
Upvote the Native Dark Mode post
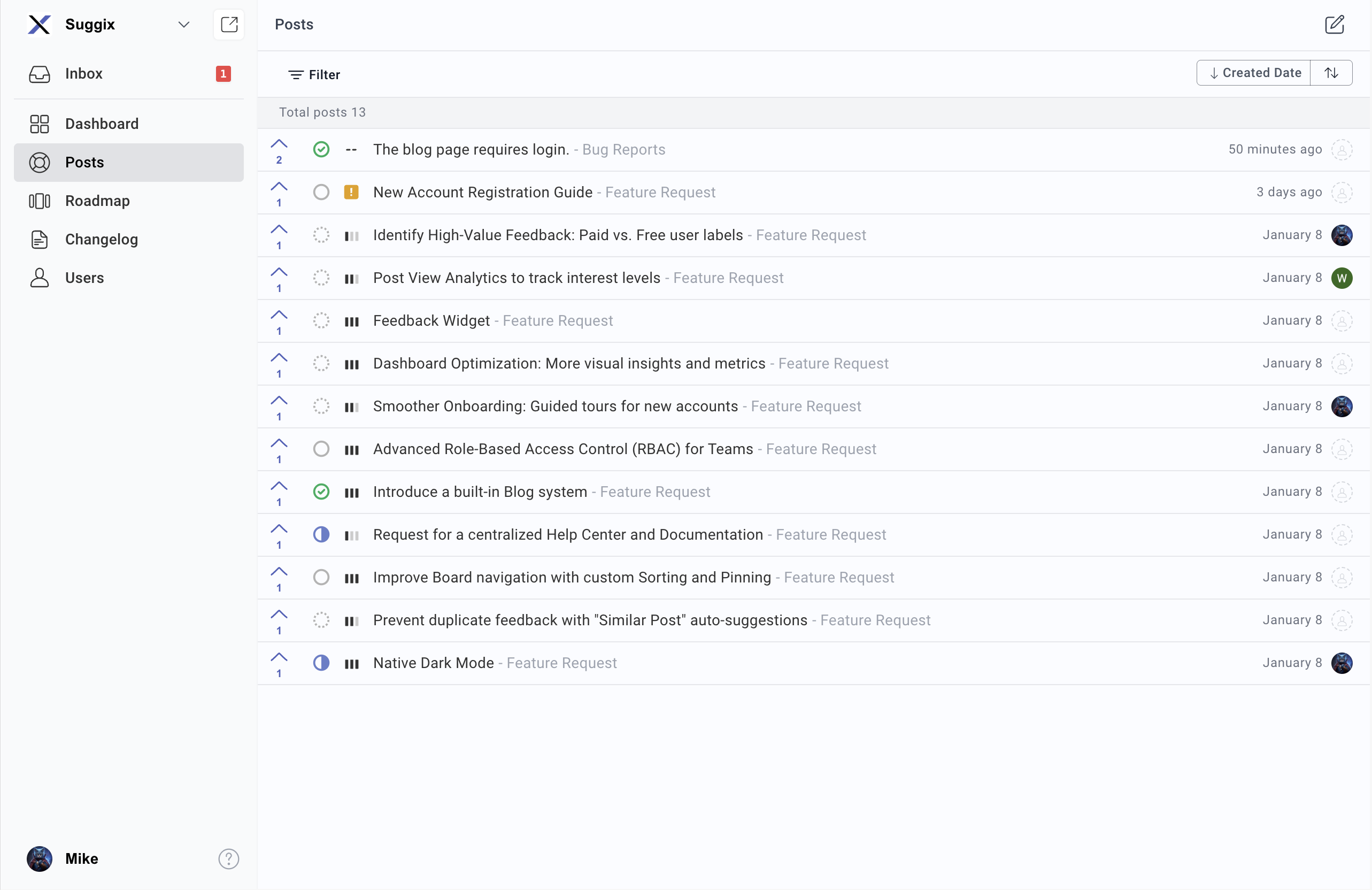[x=279, y=657]
